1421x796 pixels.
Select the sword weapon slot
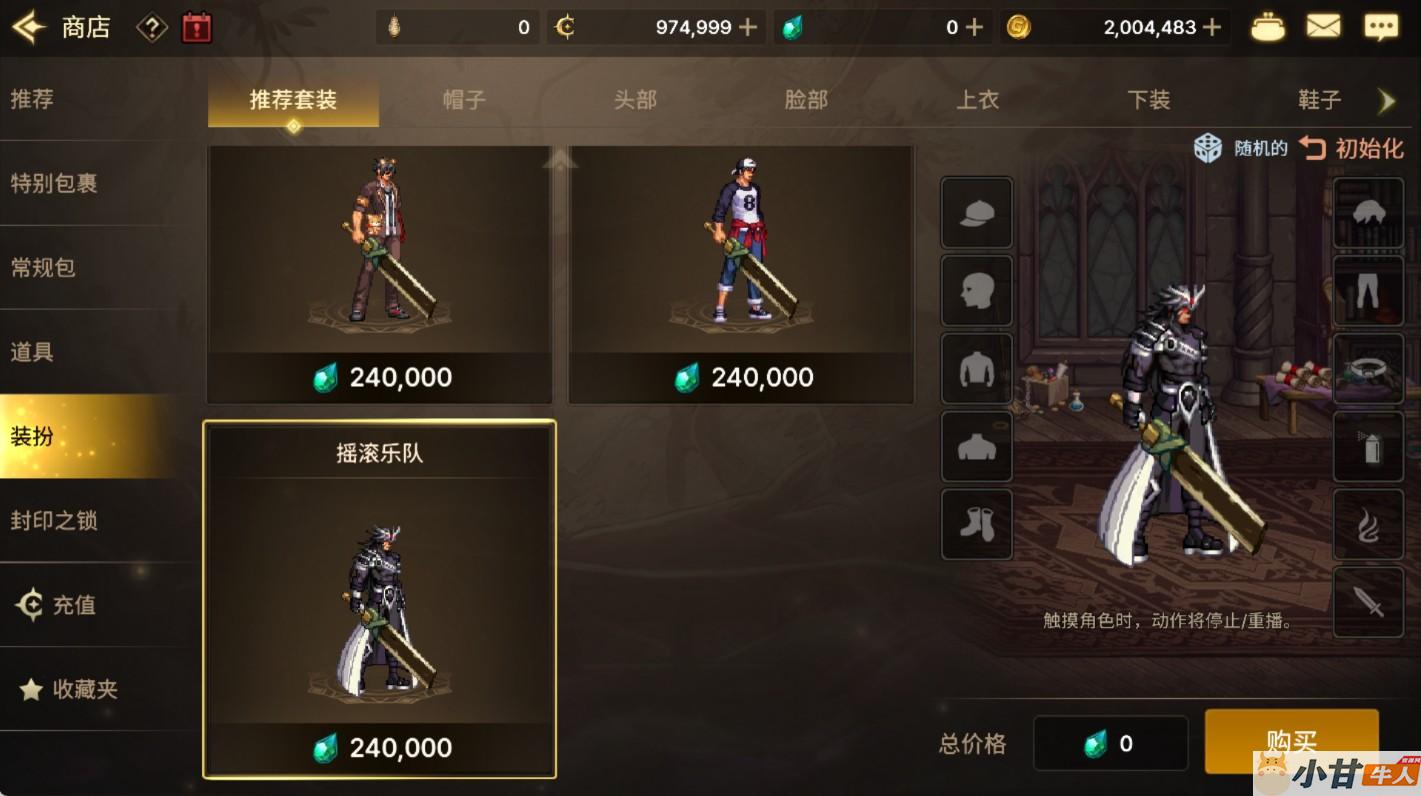click(1368, 602)
